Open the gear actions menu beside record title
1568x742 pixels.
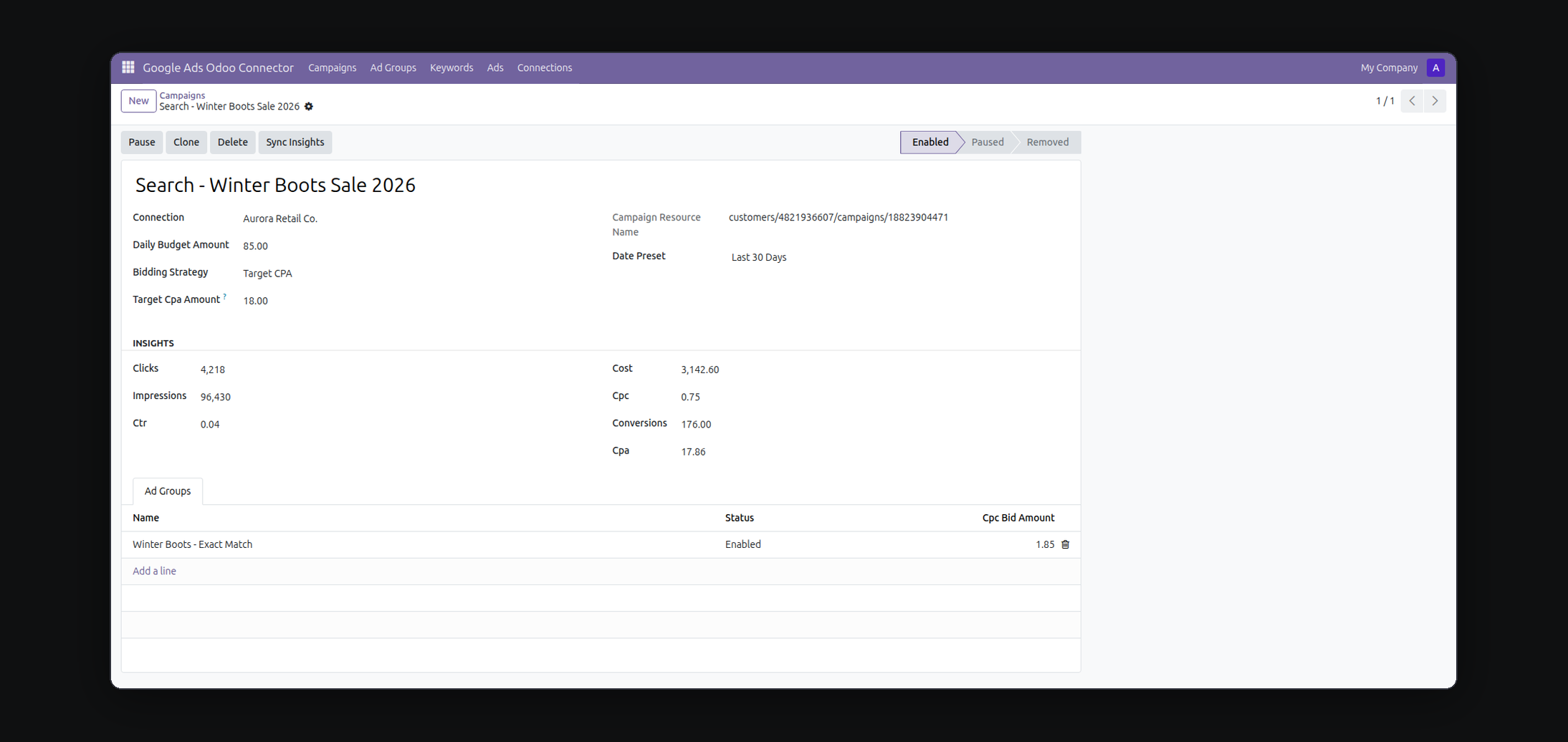coord(309,107)
